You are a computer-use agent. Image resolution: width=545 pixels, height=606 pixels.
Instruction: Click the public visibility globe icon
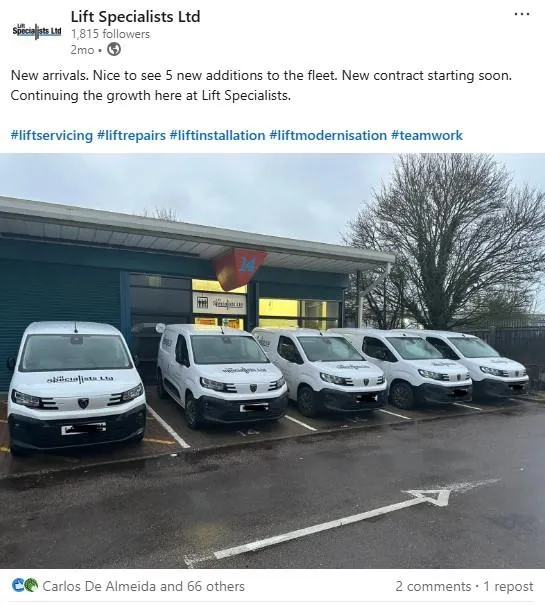point(114,49)
